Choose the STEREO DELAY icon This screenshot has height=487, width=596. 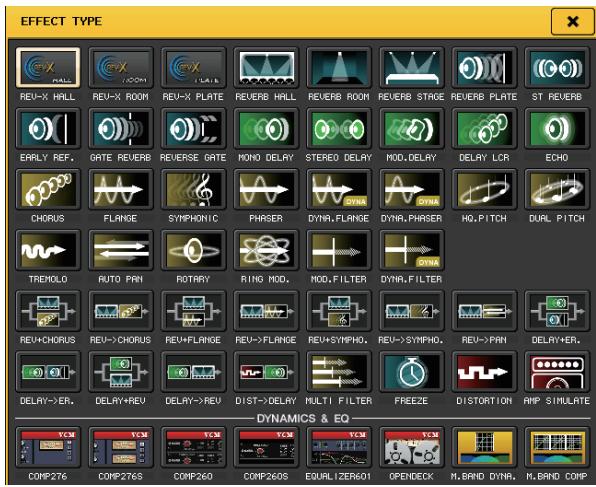(x=339, y=128)
